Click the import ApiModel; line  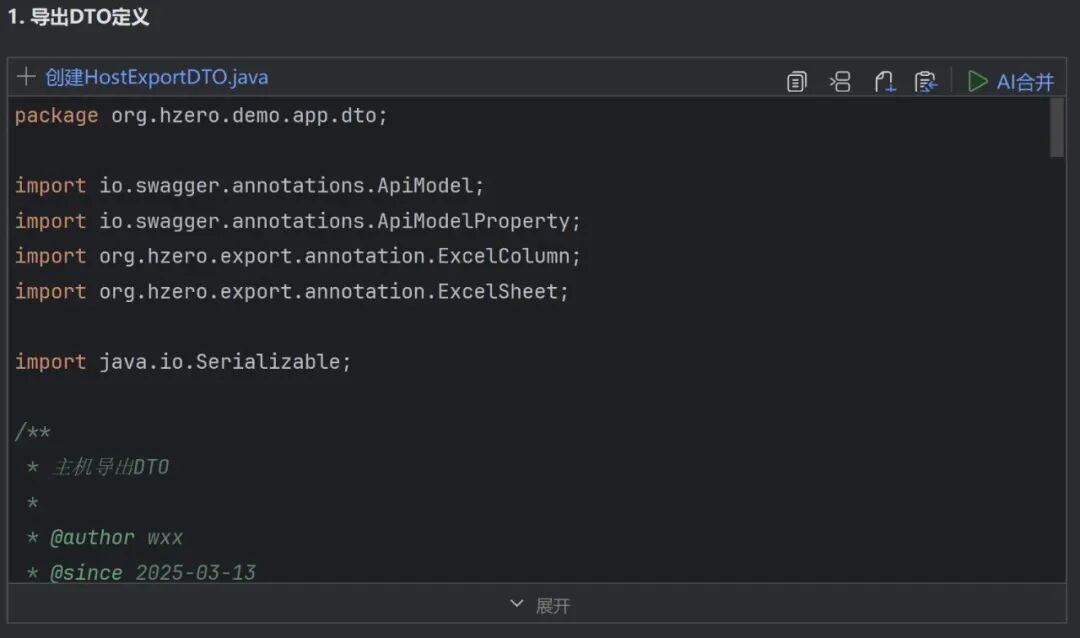249,186
